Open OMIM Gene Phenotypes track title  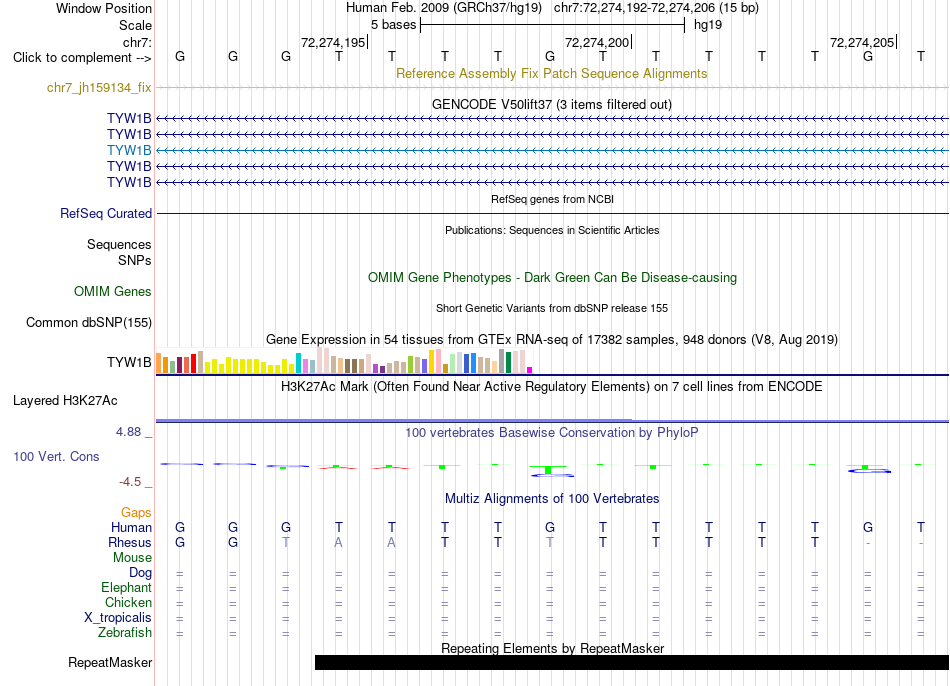[x=553, y=278]
